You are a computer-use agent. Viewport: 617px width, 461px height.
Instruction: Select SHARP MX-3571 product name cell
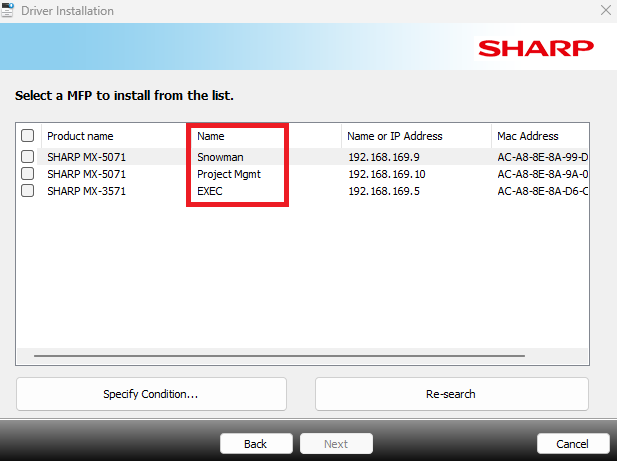pyautogui.click(x=87, y=191)
